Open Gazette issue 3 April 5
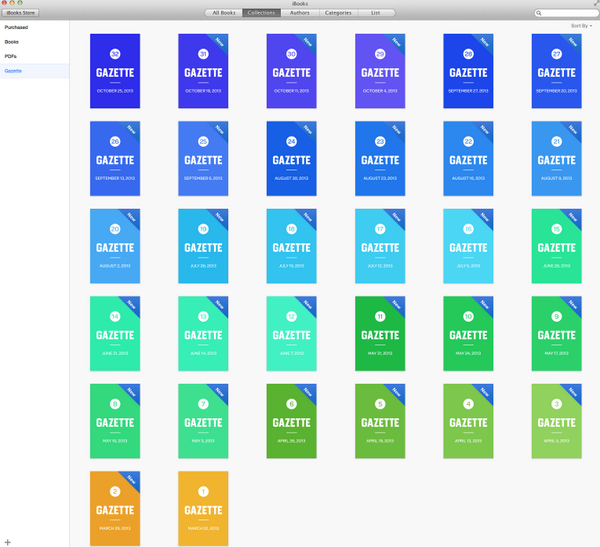 (557, 421)
